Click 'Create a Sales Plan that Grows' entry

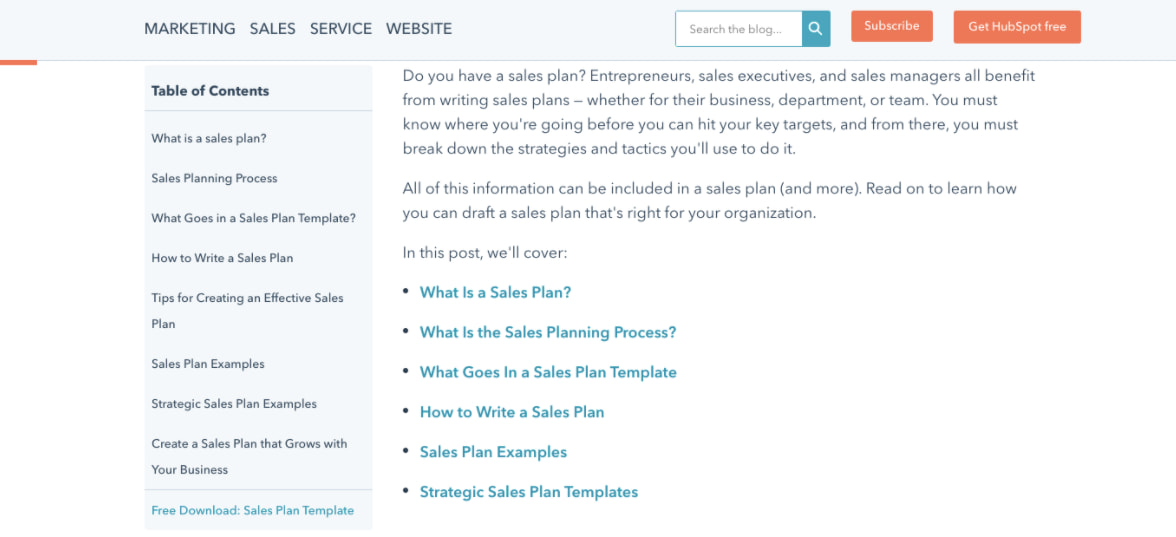tap(249, 444)
